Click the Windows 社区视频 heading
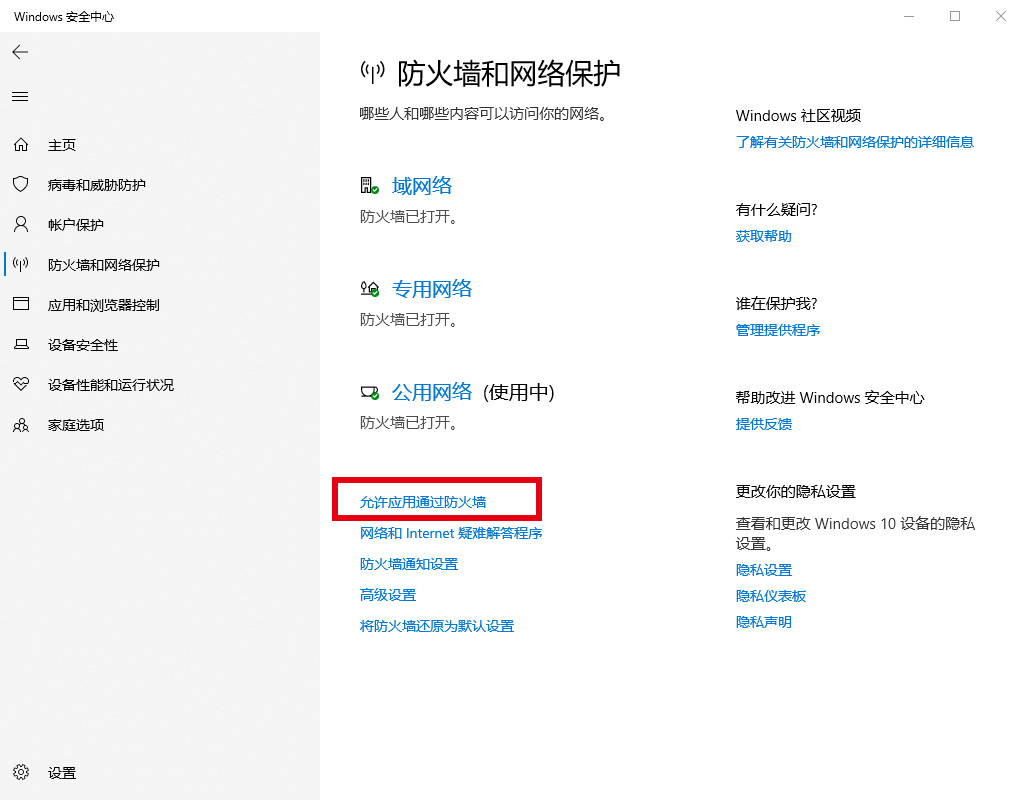1024x800 pixels. [x=798, y=116]
